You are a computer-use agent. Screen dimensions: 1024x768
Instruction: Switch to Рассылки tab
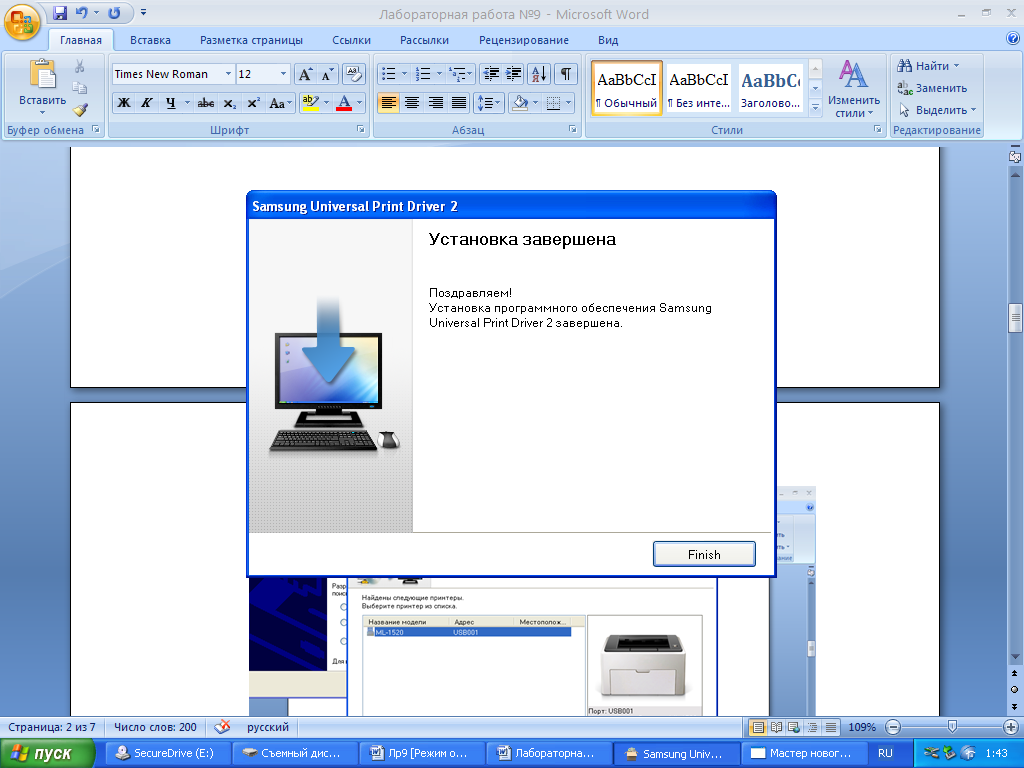(424, 40)
